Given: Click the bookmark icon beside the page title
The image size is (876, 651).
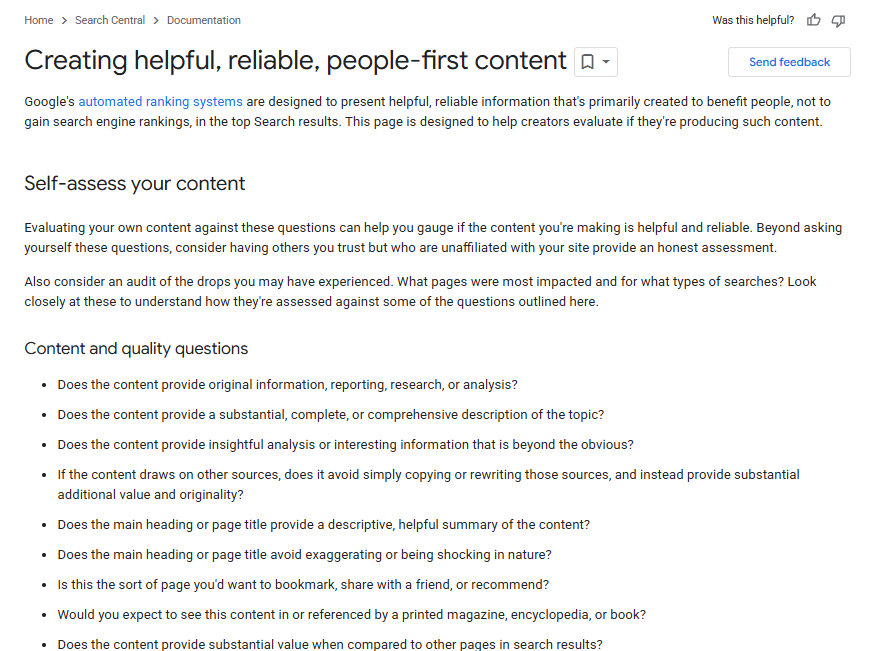Looking at the screenshot, I should (x=587, y=61).
